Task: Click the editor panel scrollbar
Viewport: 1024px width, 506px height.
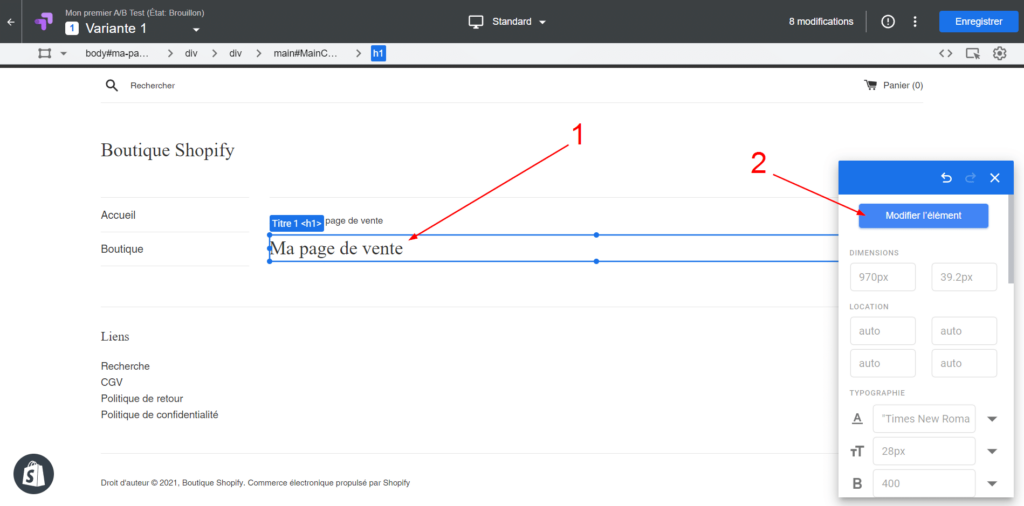Action: pos(1011,239)
